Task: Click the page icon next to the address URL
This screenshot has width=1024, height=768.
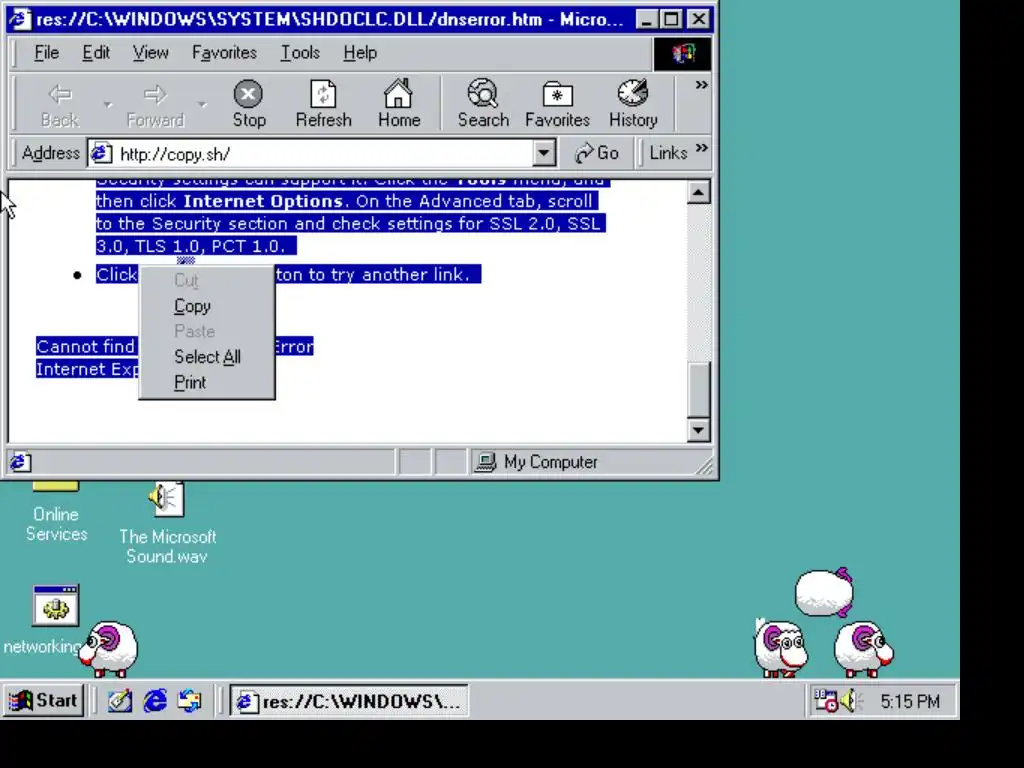Action: pyautogui.click(x=101, y=153)
